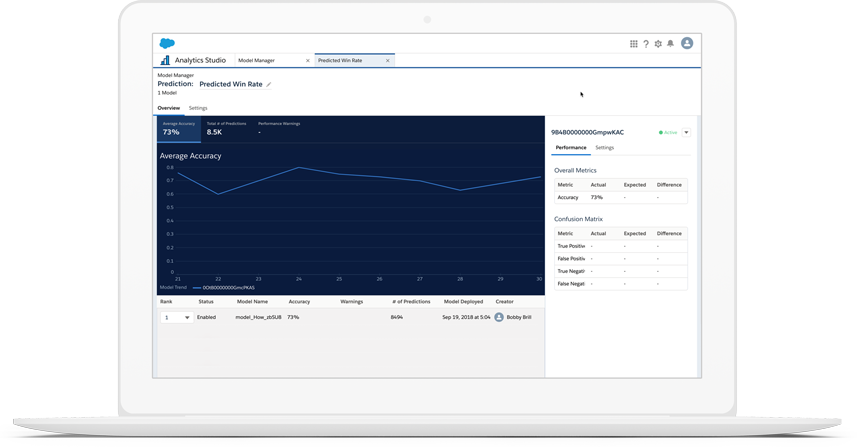
Task: Click the Model Deployed column header
Action: point(463,302)
